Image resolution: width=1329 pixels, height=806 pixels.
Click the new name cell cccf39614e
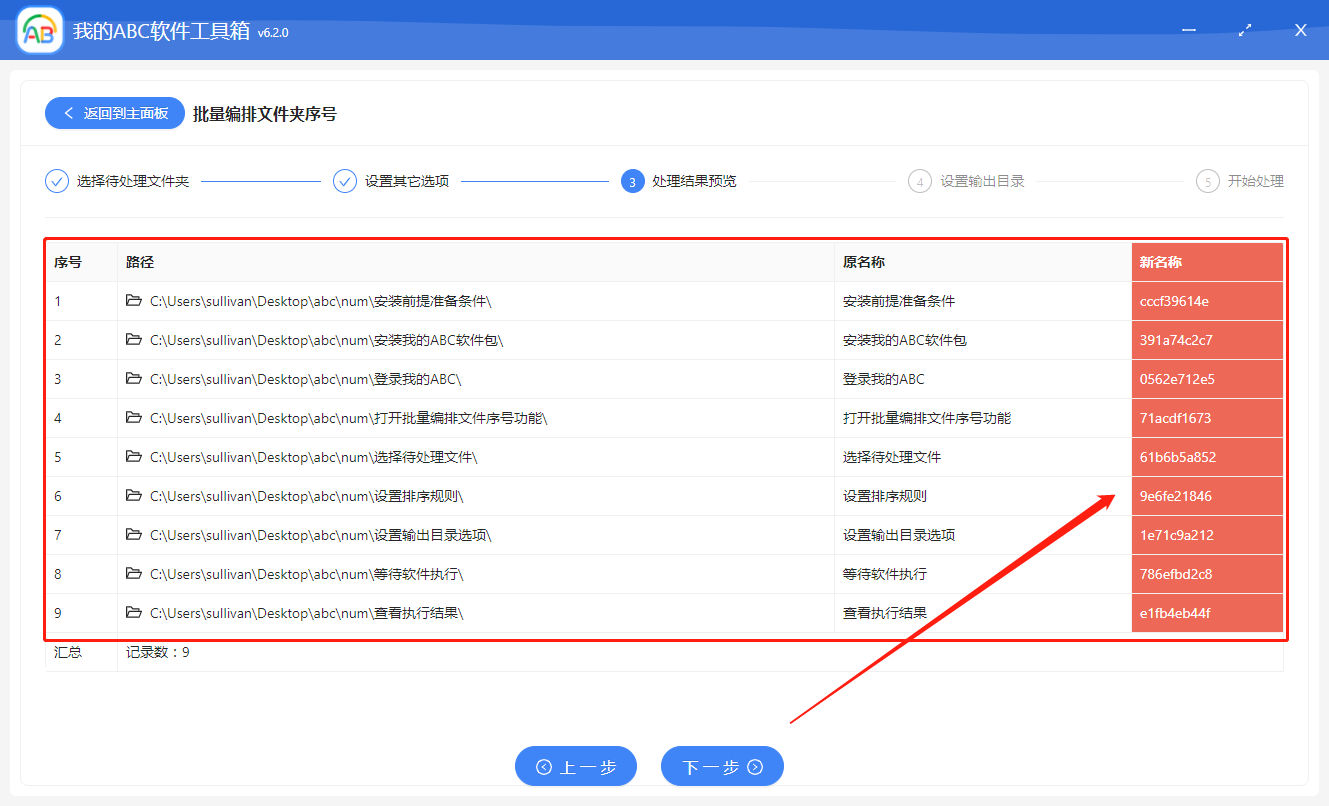[1206, 300]
